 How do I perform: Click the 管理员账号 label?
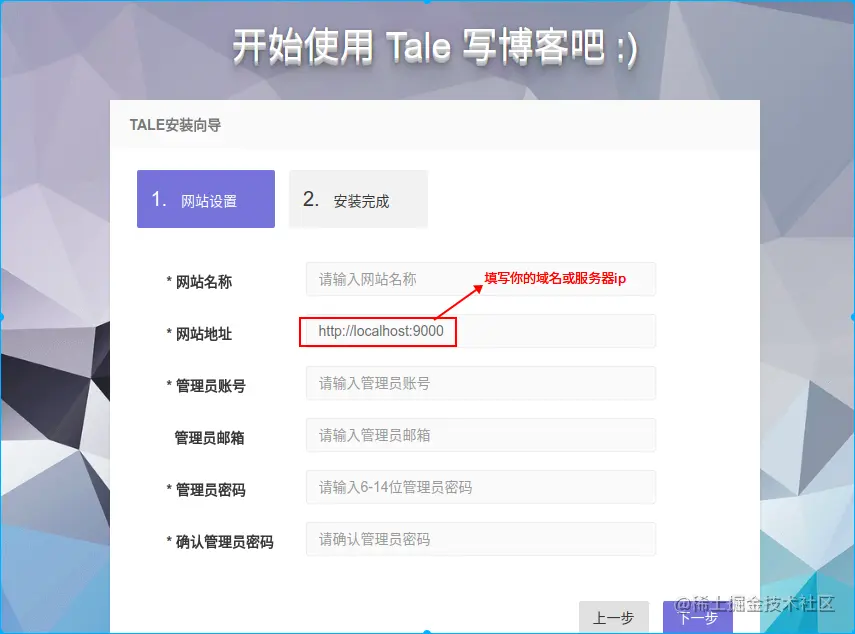tap(210, 386)
